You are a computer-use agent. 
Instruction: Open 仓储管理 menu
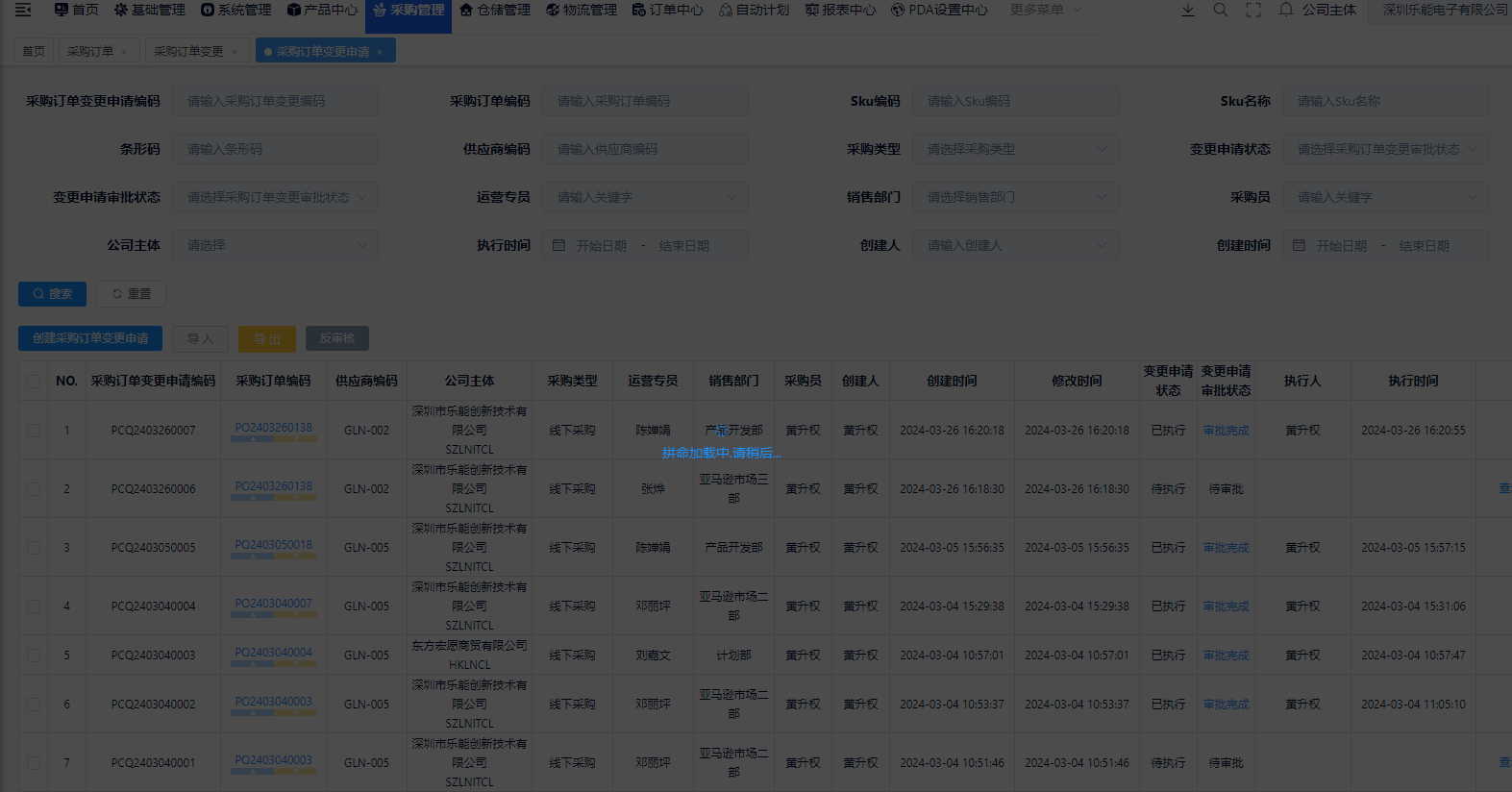[x=495, y=10]
